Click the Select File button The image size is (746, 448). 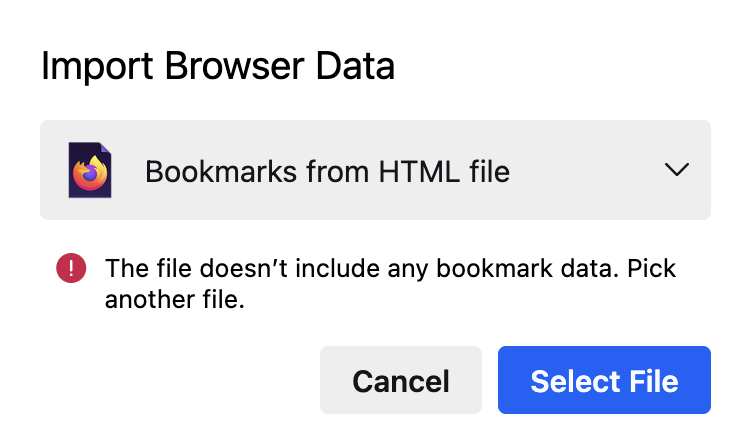(604, 380)
